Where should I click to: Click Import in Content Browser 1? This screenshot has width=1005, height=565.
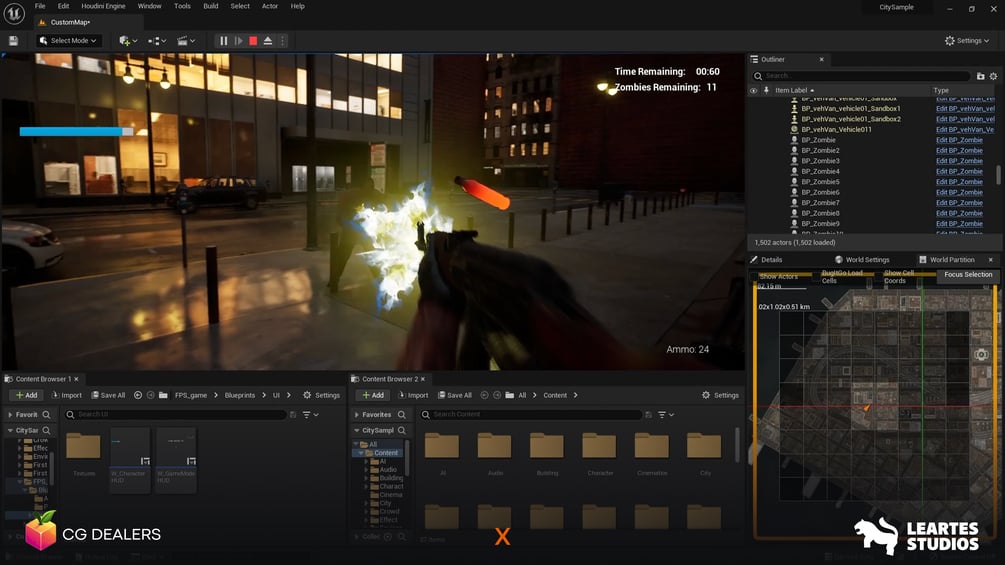67,395
